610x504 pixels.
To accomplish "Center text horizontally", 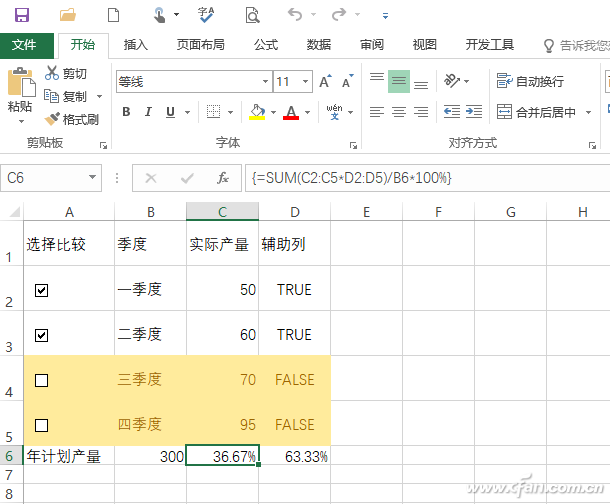I will click(399, 112).
